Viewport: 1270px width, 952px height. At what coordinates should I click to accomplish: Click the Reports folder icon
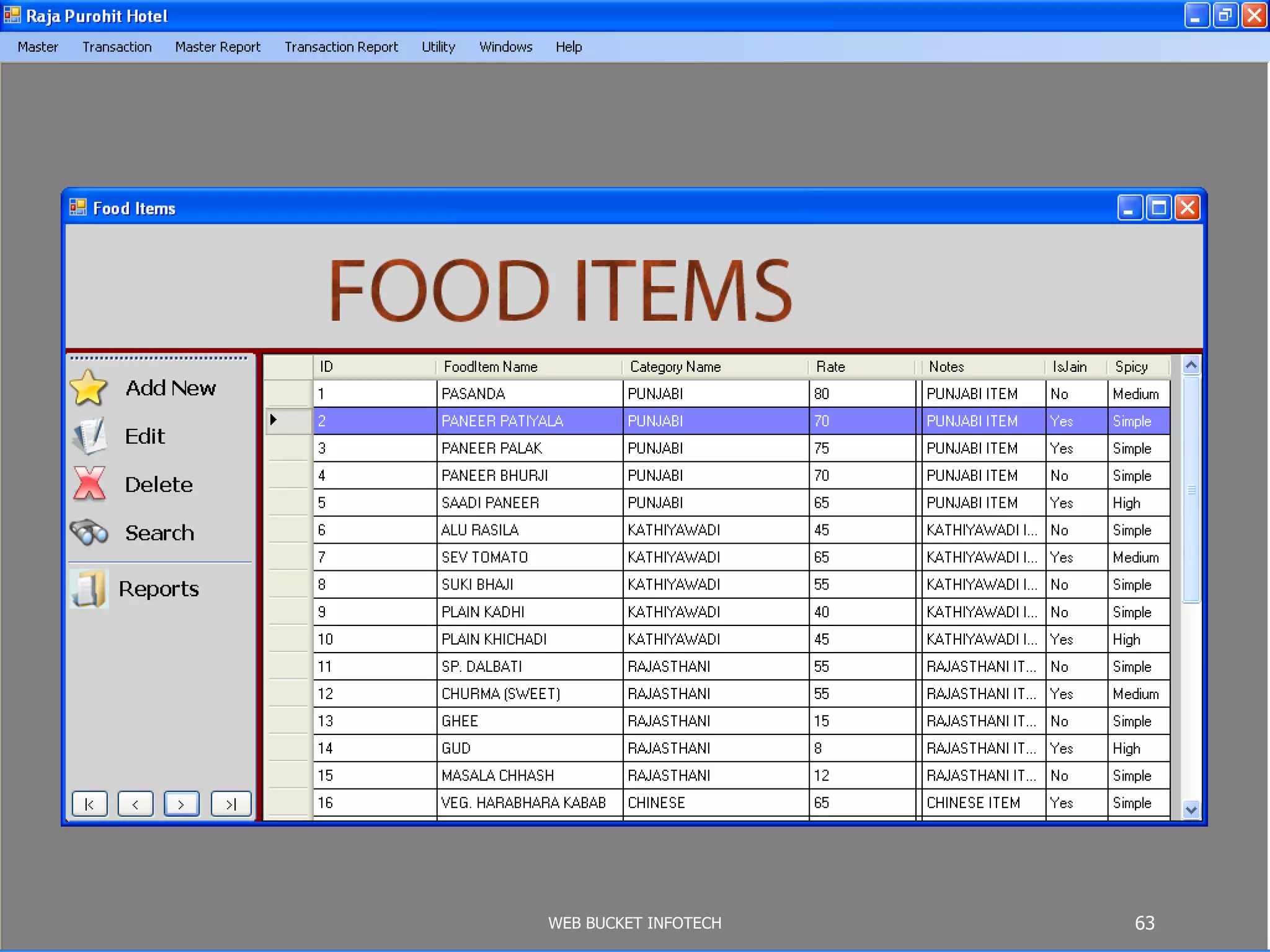coord(89,588)
